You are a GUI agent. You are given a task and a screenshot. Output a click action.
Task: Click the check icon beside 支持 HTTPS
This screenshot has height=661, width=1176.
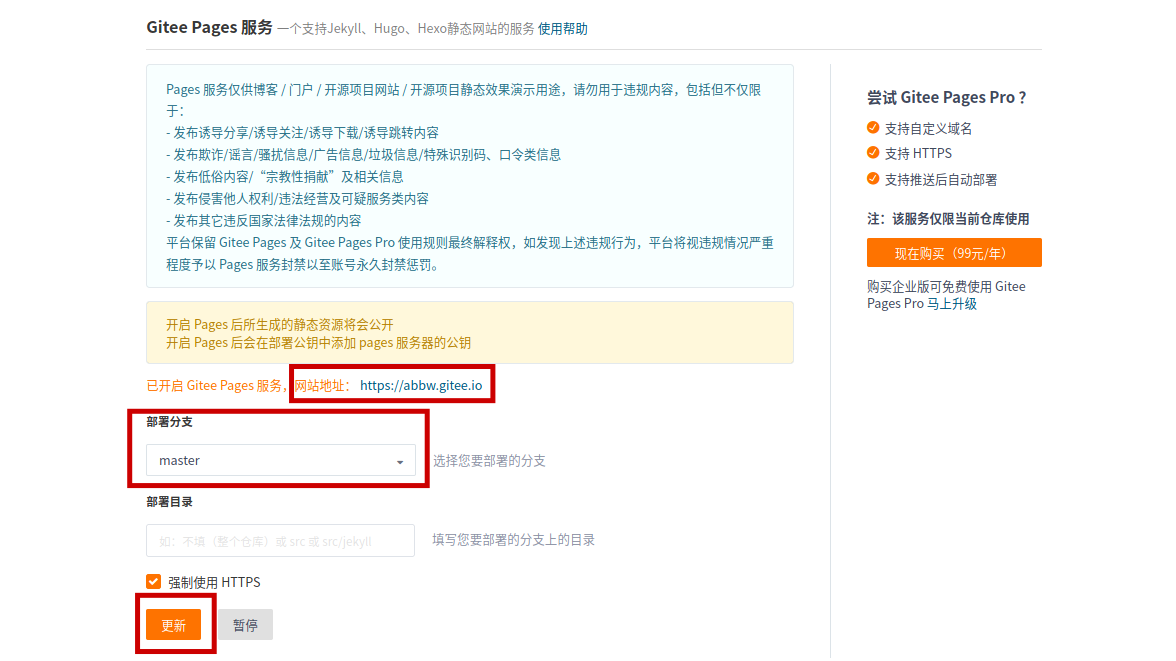873,153
